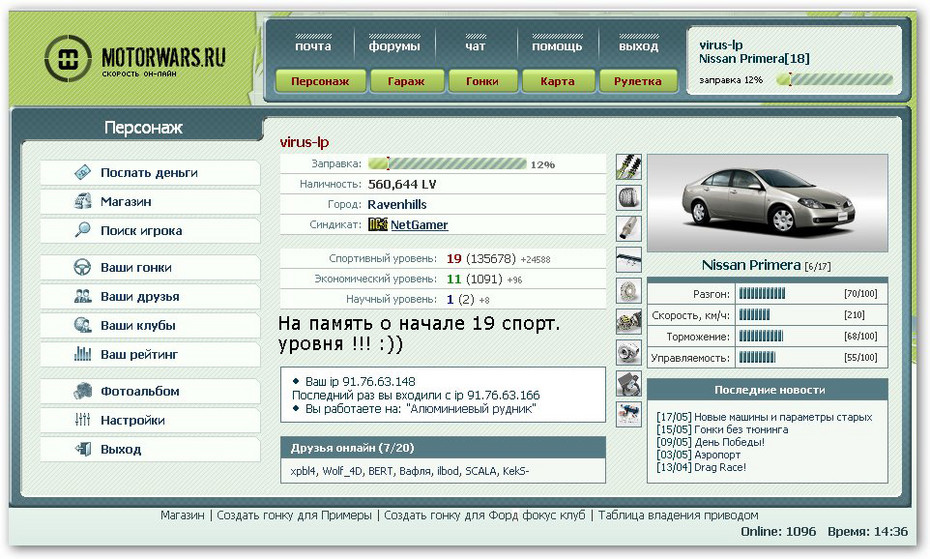Open the engine part icon
Screen dimensions: 930x559
click(629, 322)
